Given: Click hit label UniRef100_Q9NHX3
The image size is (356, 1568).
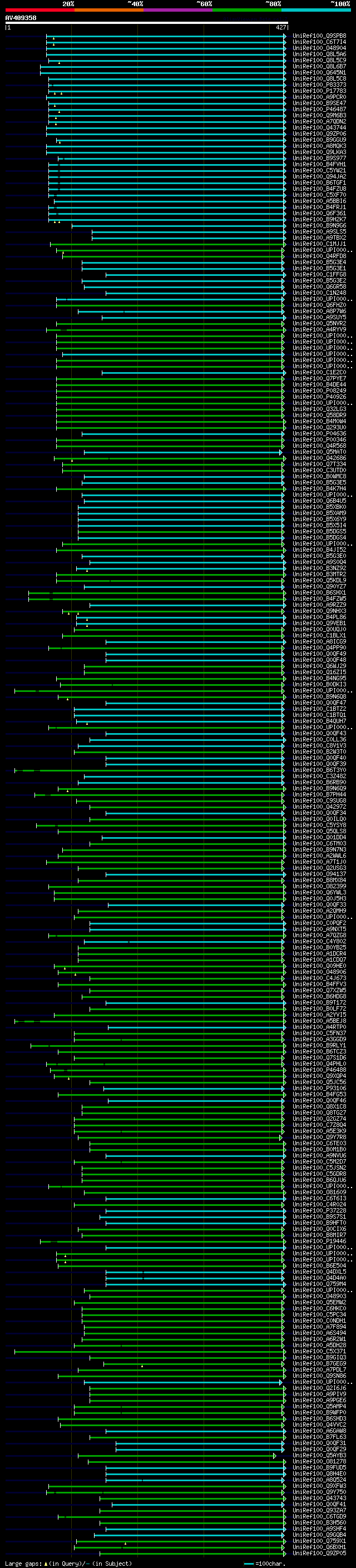Looking at the screenshot, I should pos(319,611).
